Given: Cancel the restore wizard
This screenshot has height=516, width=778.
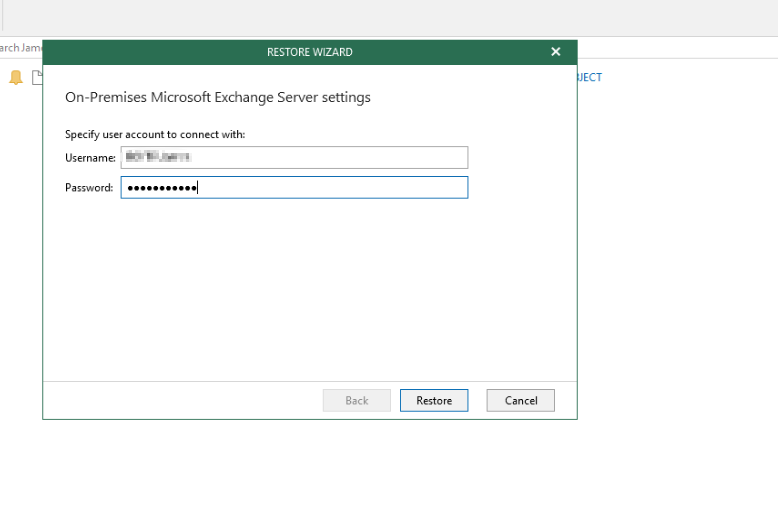Looking at the screenshot, I should [x=520, y=400].
